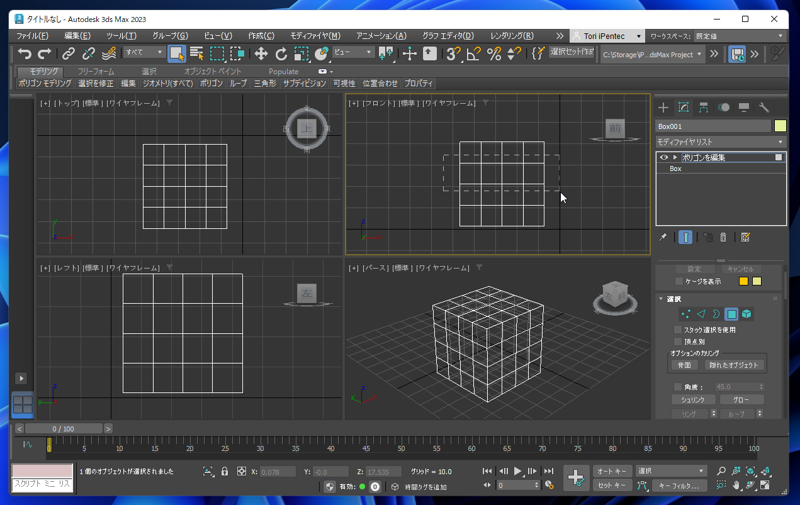Click the Bind to Space Warp icon
This screenshot has height=505, width=800.
[109, 54]
